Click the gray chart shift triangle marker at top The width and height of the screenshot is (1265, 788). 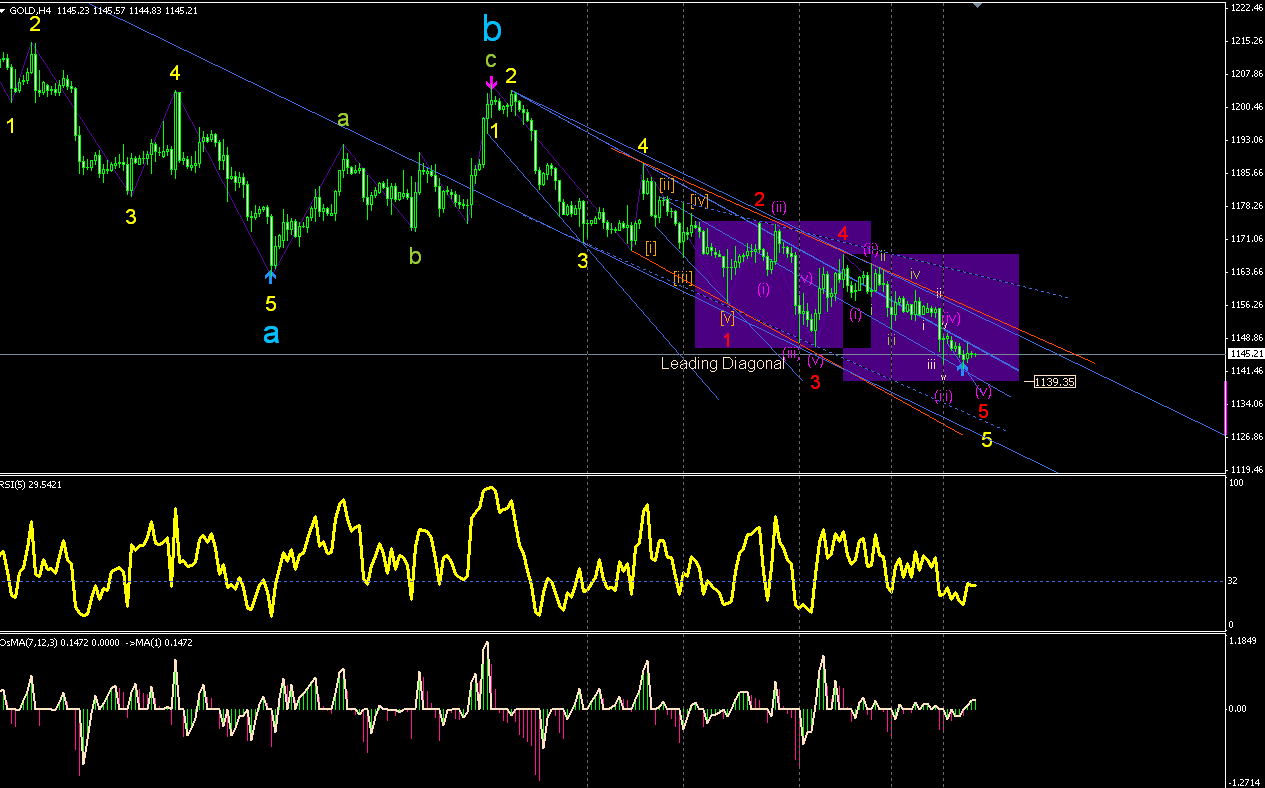[x=979, y=6]
